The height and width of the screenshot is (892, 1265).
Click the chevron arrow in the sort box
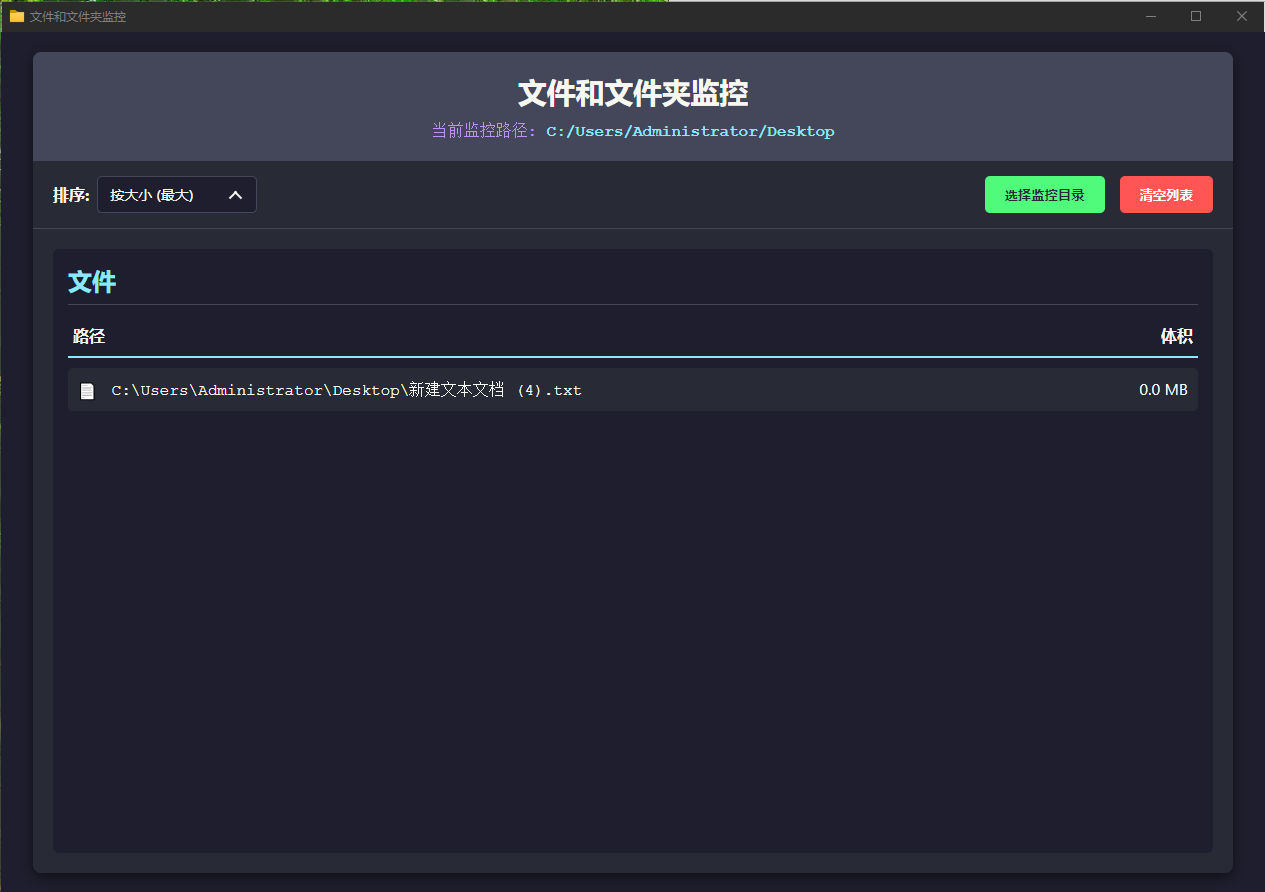[x=236, y=195]
